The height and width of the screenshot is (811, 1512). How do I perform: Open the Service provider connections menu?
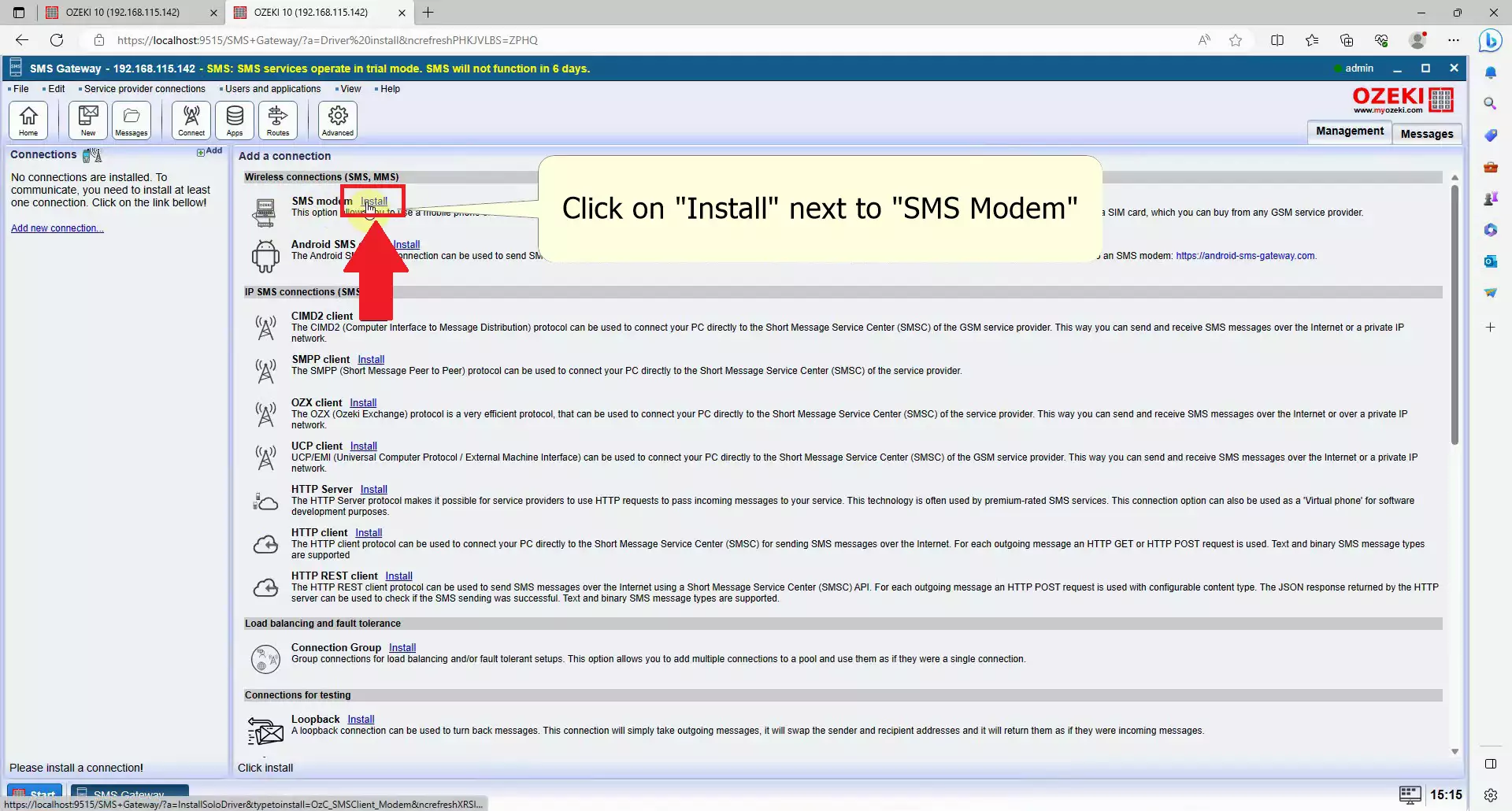144,89
